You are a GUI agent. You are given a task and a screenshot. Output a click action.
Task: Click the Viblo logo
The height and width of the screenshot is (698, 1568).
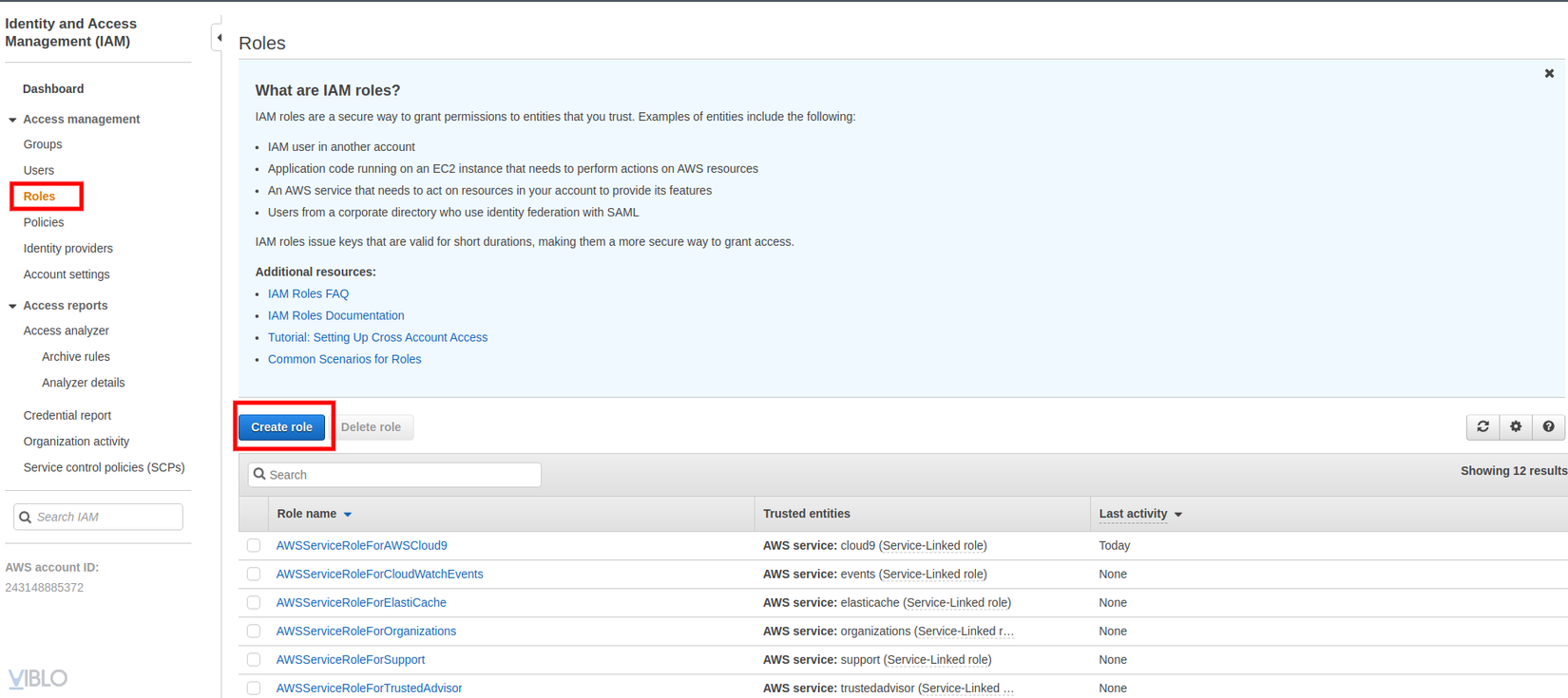tap(38, 678)
